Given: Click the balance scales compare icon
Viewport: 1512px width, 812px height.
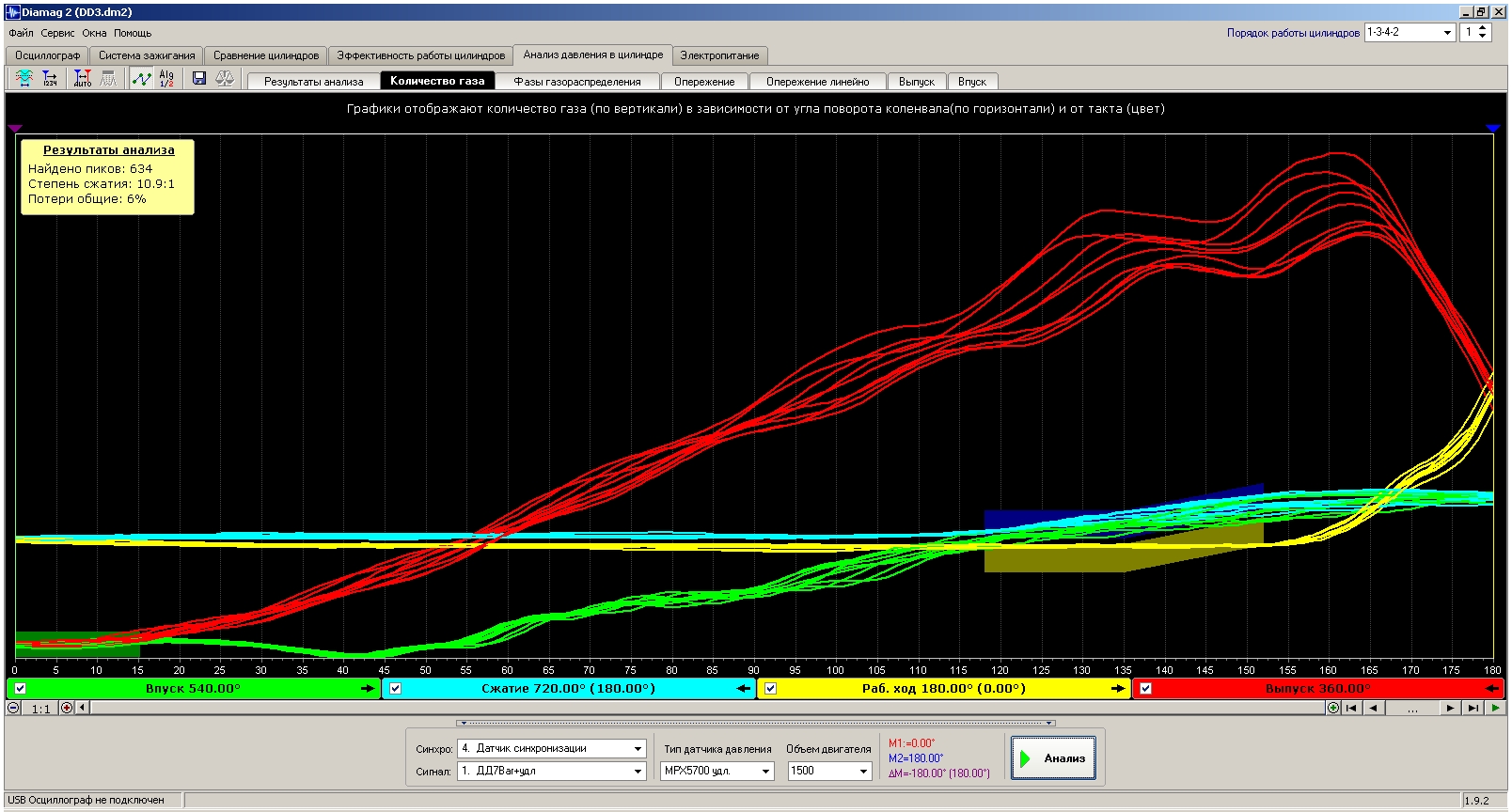Looking at the screenshot, I should tap(225, 78).
